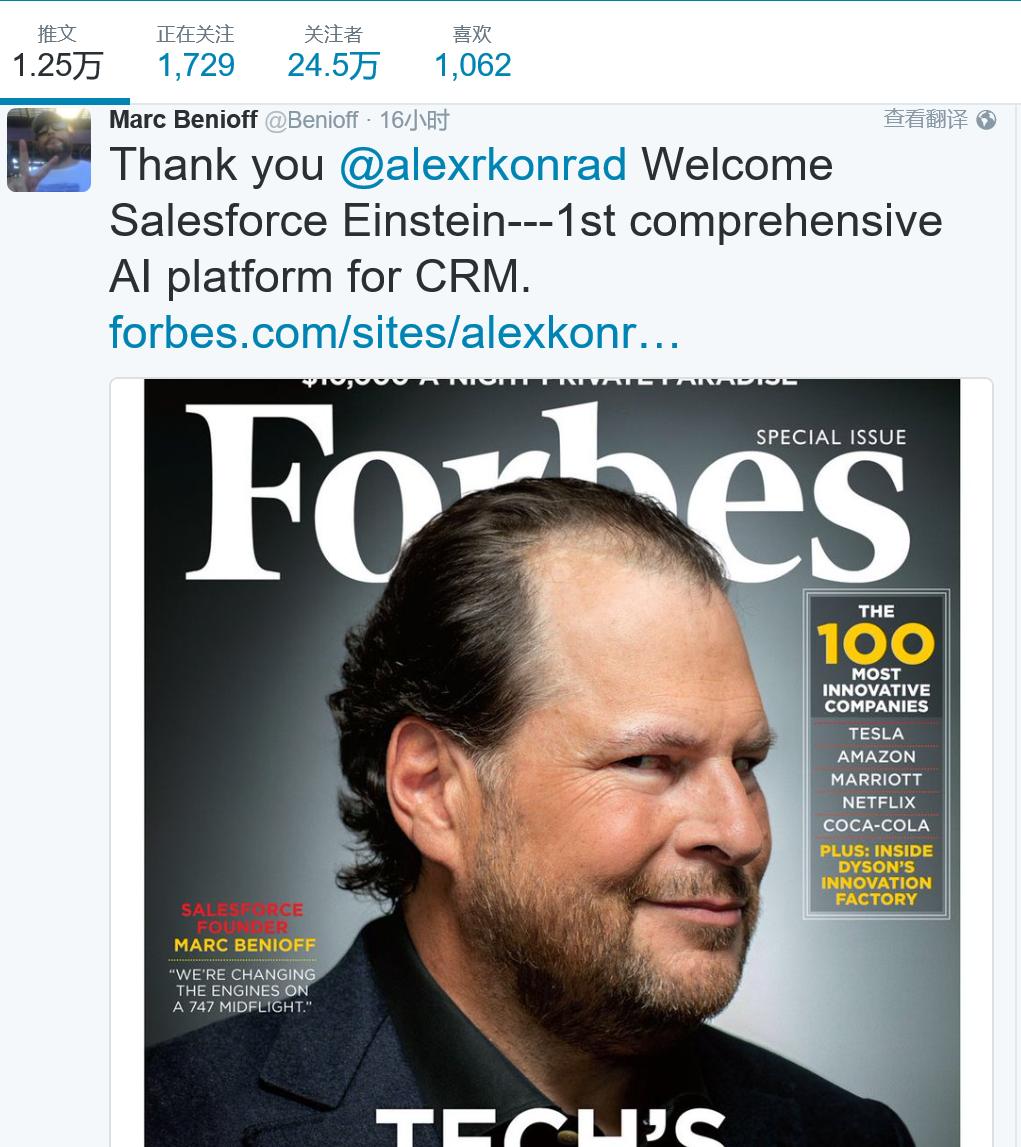Viewport: 1021px width, 1147px height.
Task: Open the 关注者 followers tab
Action: pyautogui.click(x=333, y=35)
